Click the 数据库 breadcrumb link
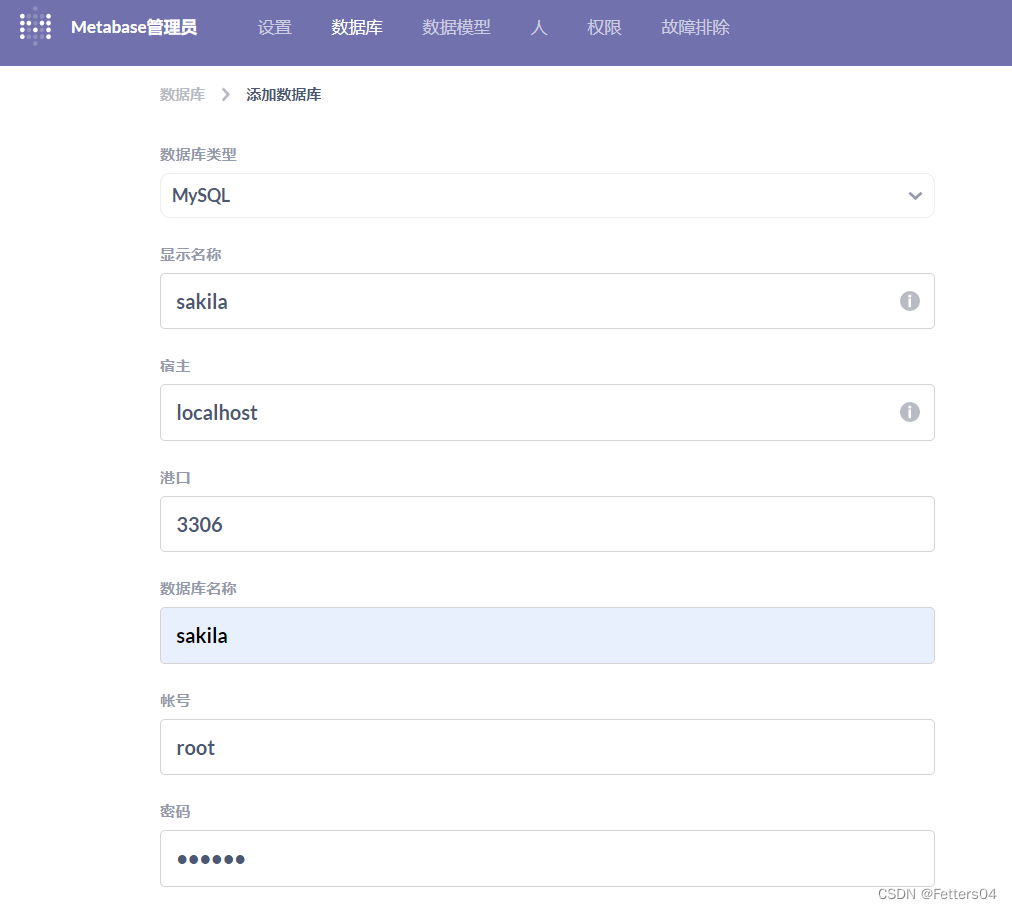The height and width of the screenshot is (909, 1012). tap(182, 95)
